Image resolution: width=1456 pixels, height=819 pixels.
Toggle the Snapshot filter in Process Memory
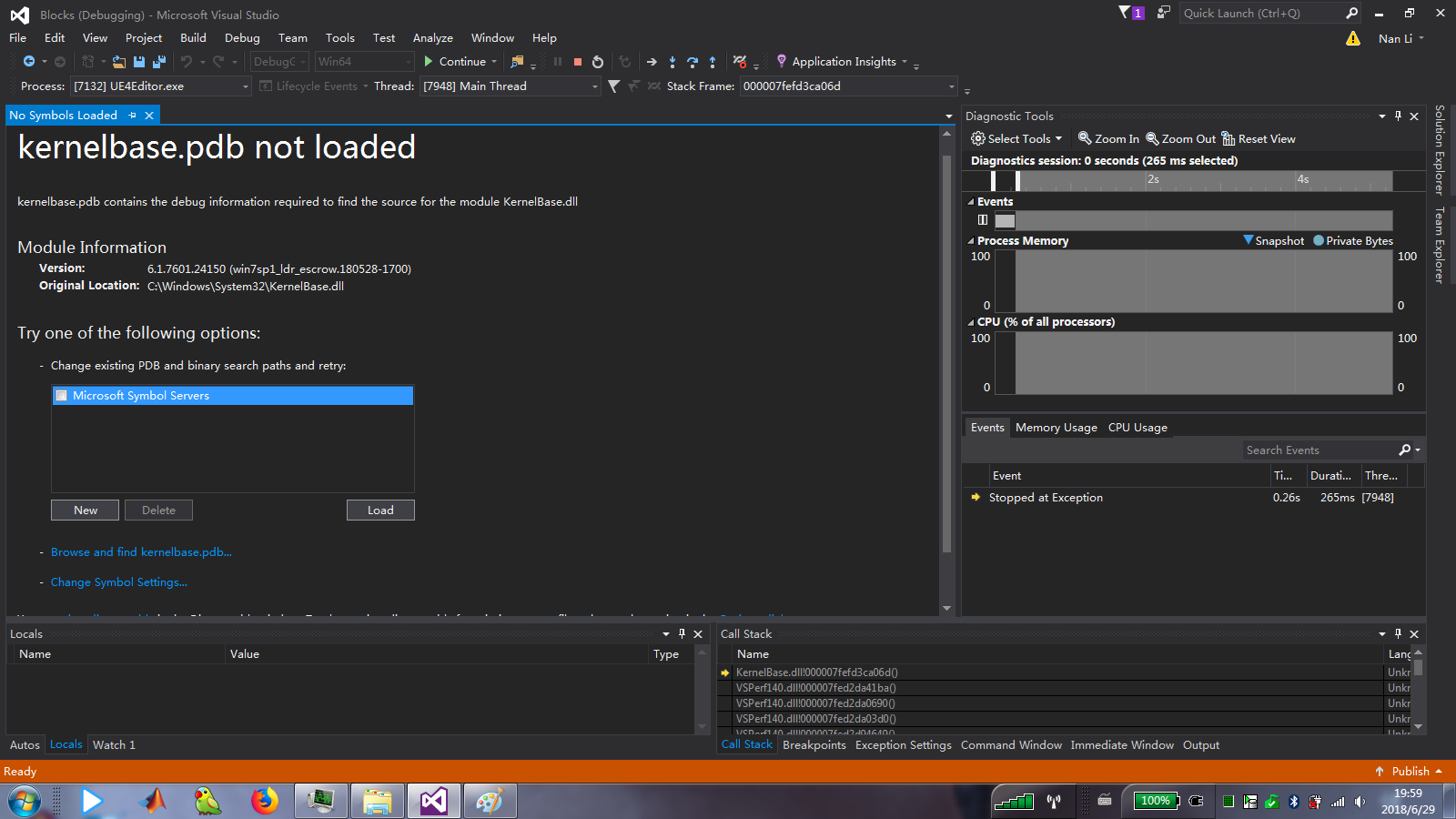pos(1273,240)
